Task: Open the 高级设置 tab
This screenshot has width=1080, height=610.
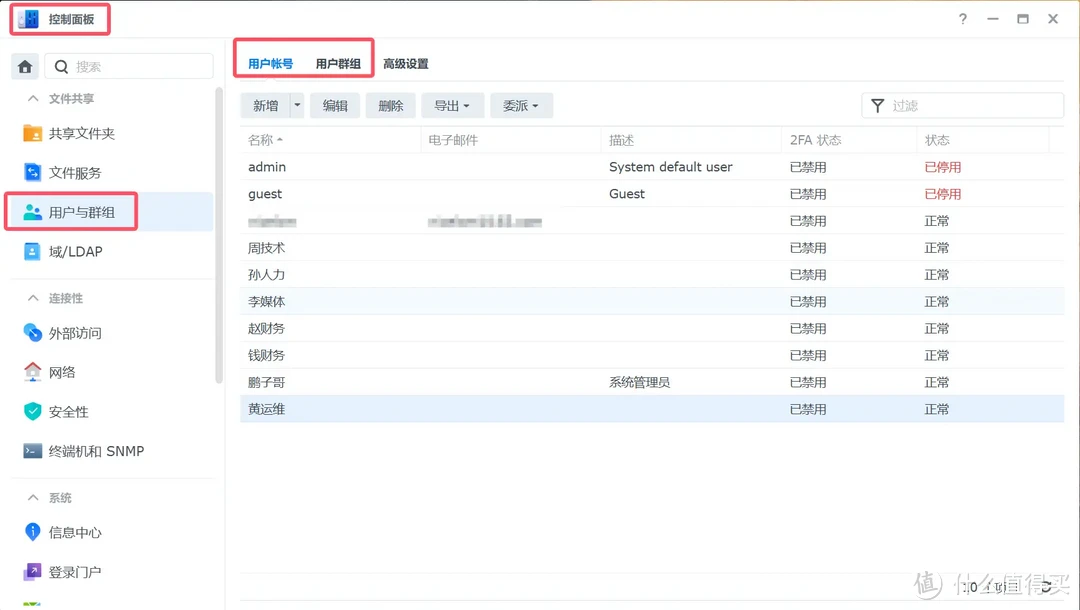Action: pyautogui.click(x=405, y=61)
